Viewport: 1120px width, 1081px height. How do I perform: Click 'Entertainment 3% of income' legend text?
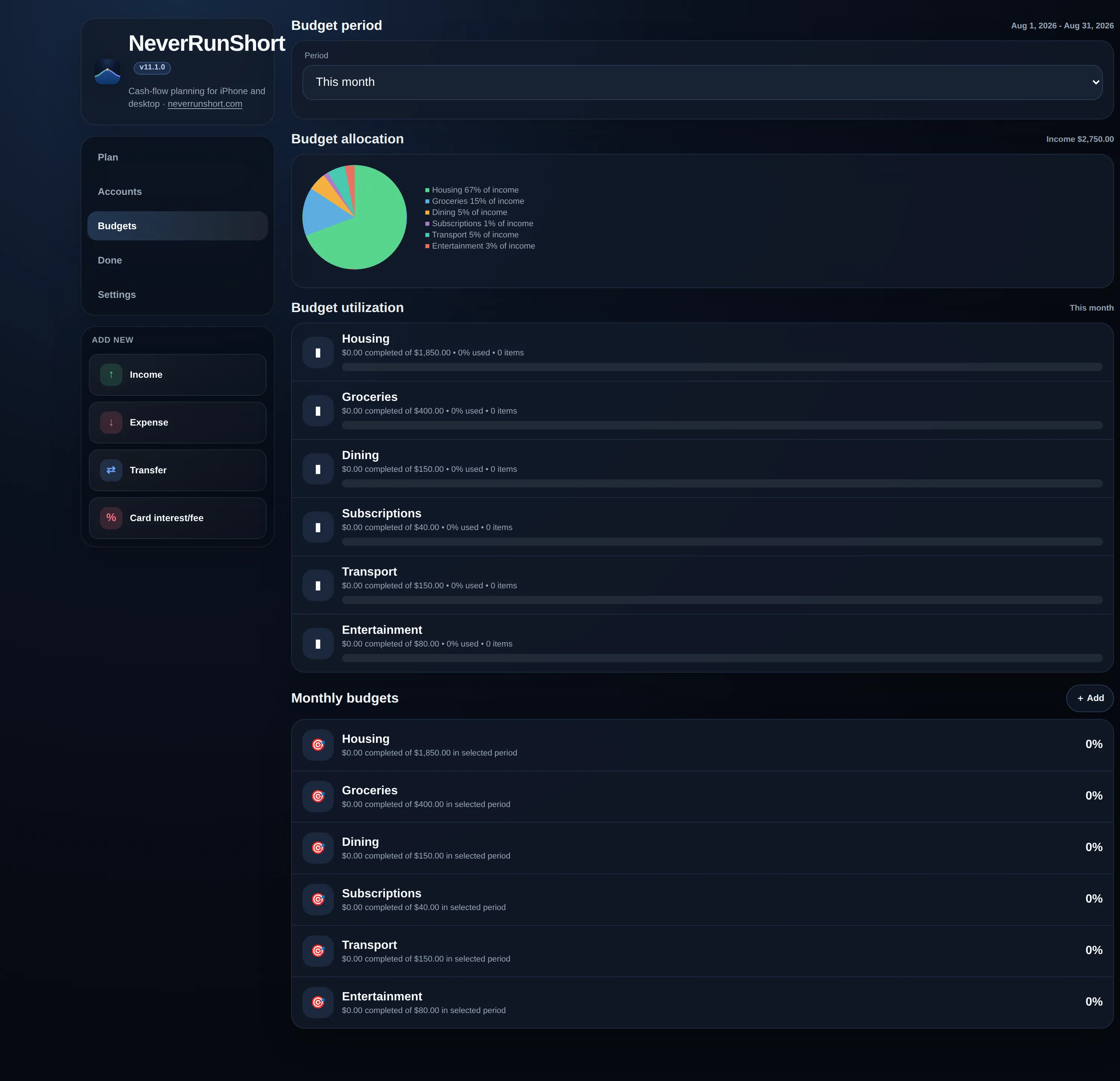pyautogui.click(x=483, y=246)
